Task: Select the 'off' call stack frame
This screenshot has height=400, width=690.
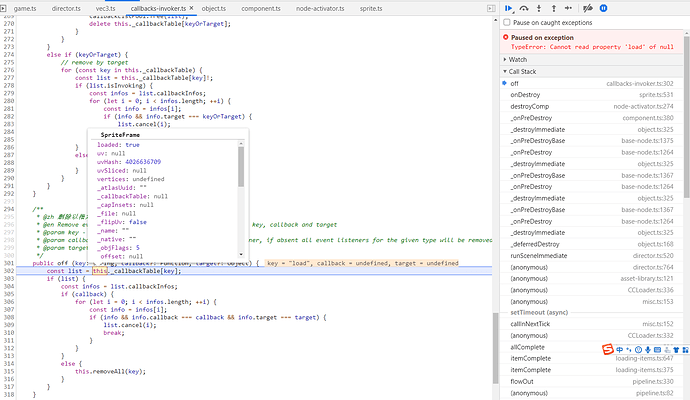Action: (592, 83)
